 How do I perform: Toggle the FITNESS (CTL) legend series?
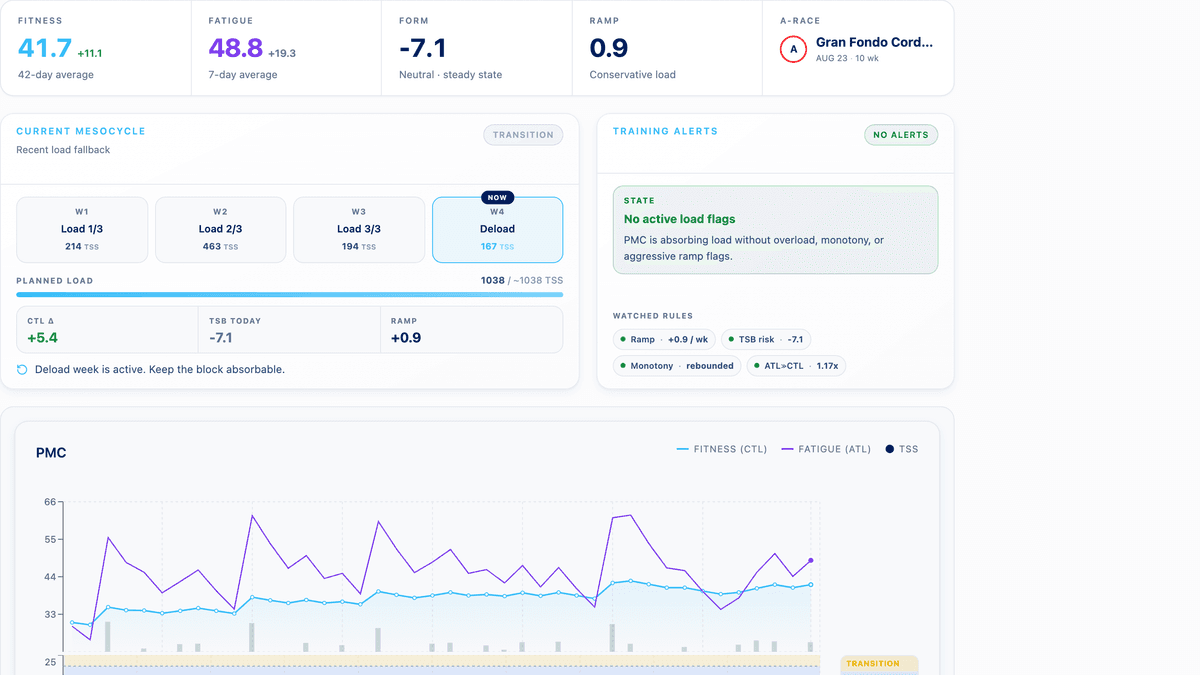click(722, 449)
